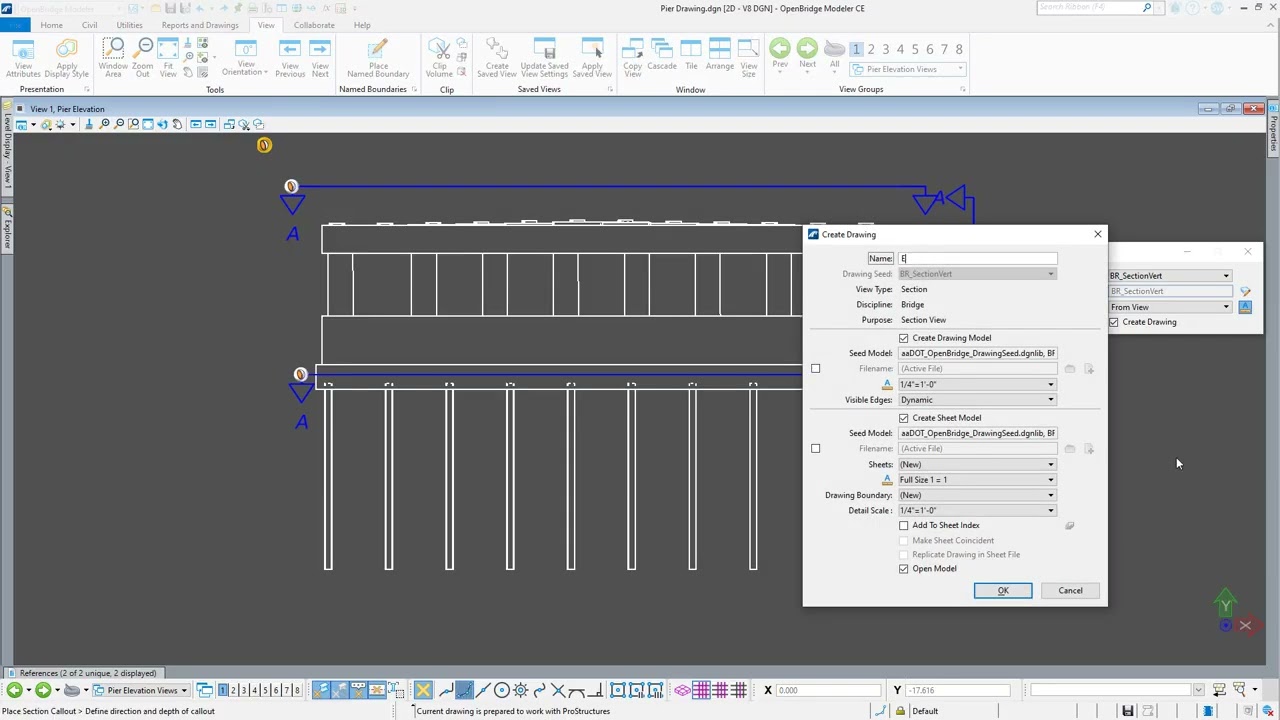1280x720 pixels.
Task: Select Apply Display Style tool
Action: point(66,58)
